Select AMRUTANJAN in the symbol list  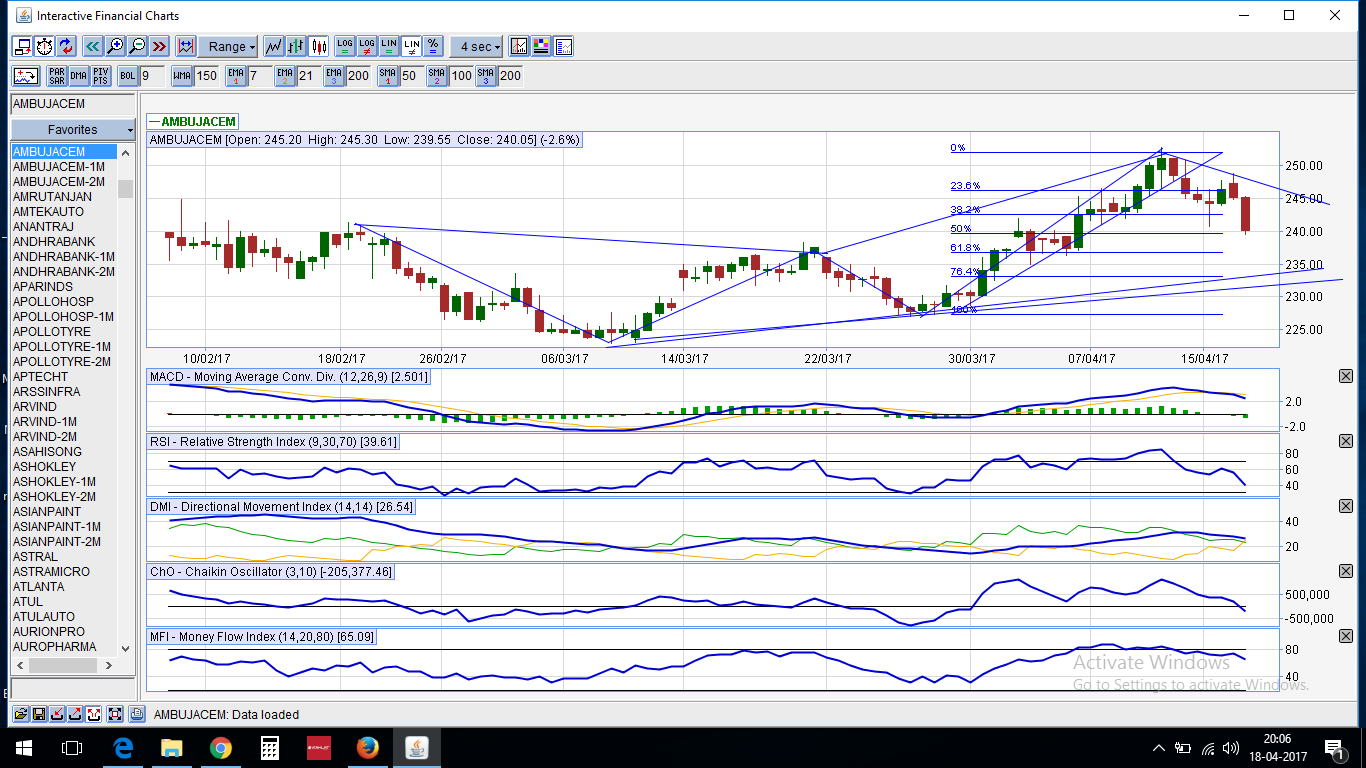point(64,197)
